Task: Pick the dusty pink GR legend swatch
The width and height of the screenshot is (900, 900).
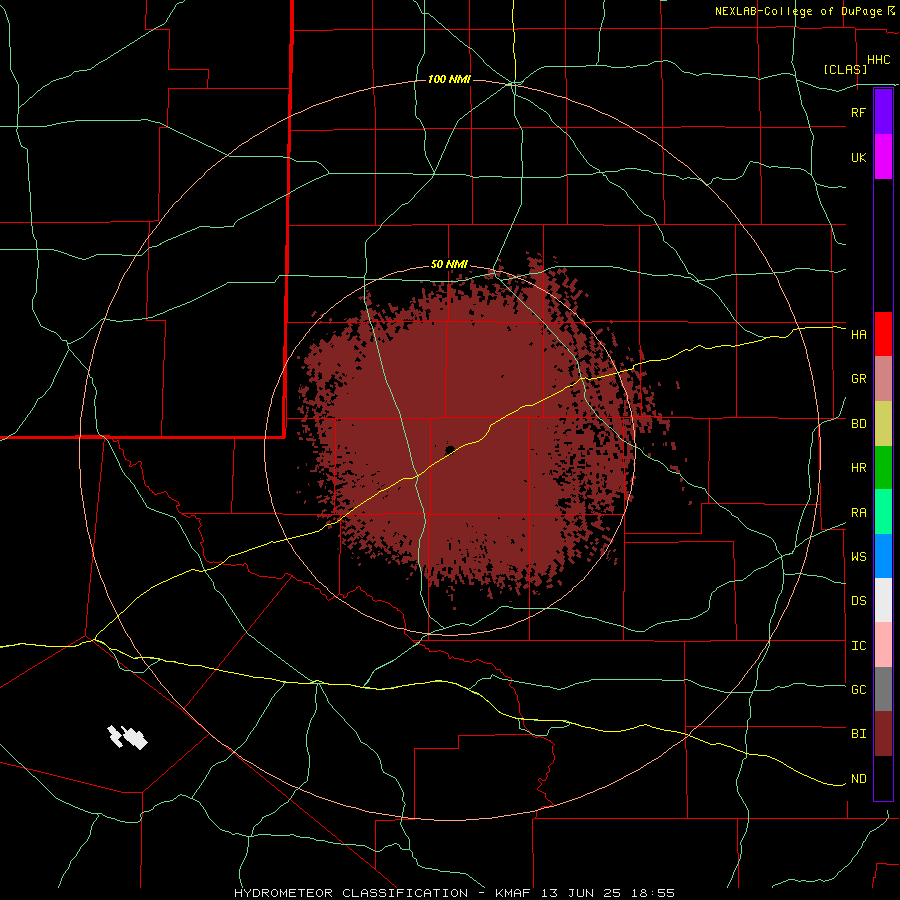Action: tap(883, 379)
